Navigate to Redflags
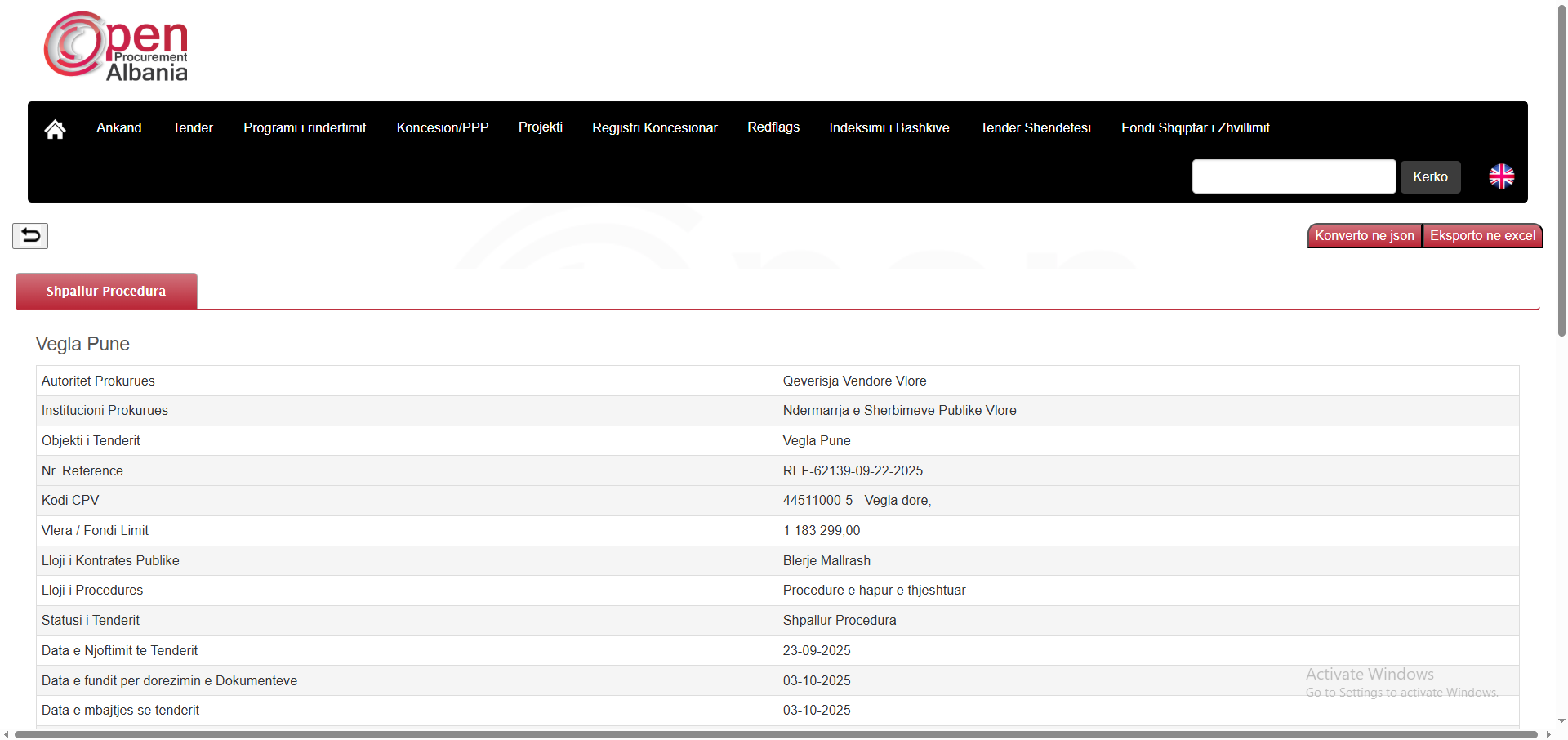Viewport: 1568px width, 740px height. click(x=773, y=127)
